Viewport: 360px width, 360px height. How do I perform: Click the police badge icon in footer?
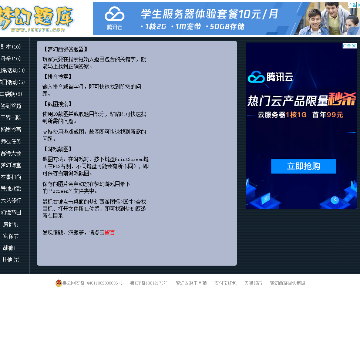[x=59, y=283]
